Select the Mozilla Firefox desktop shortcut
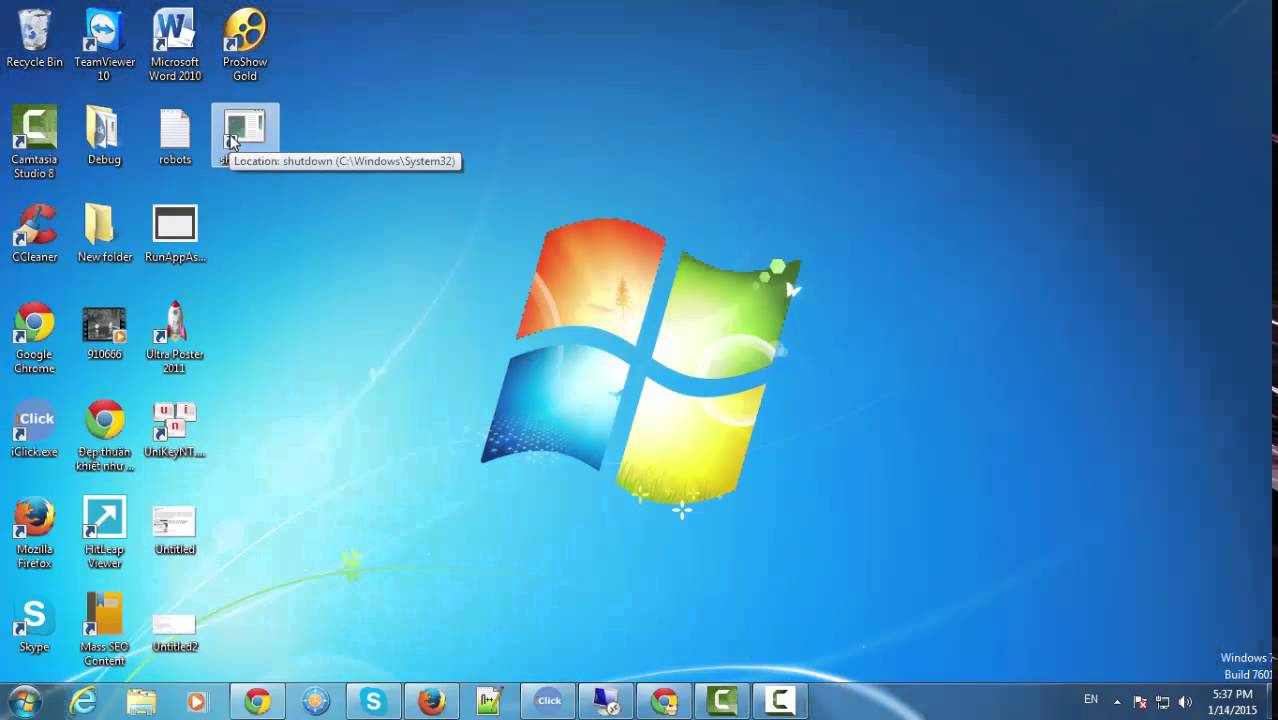Screen dimensions: 1278x720 34,532
